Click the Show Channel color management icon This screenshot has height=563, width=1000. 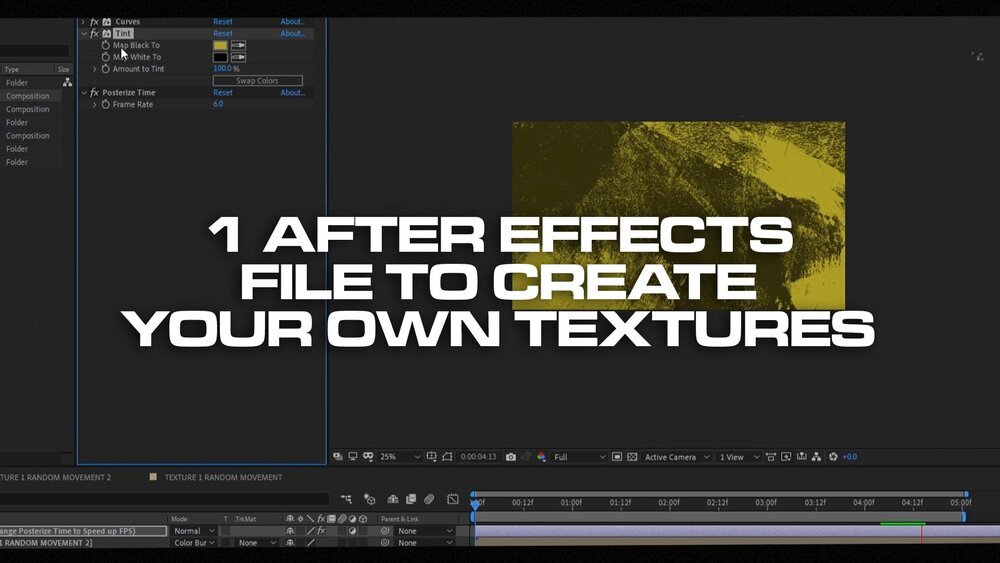coord(541,457)
